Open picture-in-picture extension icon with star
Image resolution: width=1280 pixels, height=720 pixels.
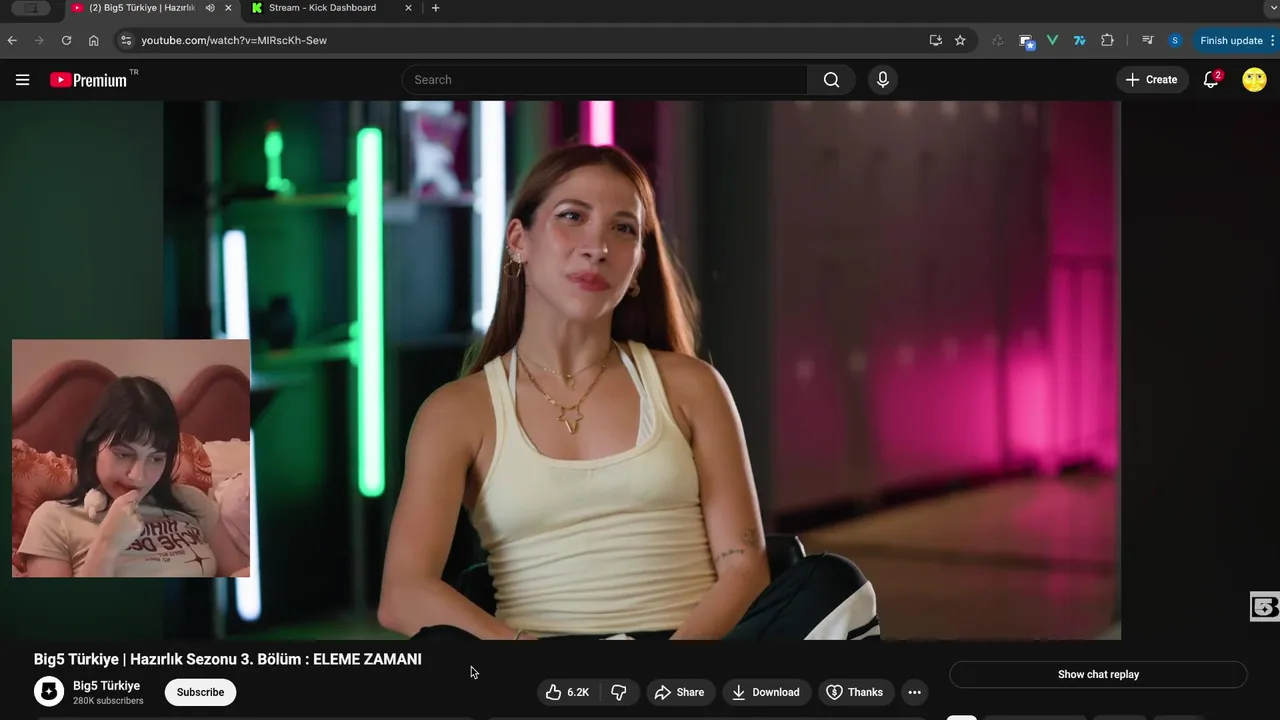point(1026,40)
